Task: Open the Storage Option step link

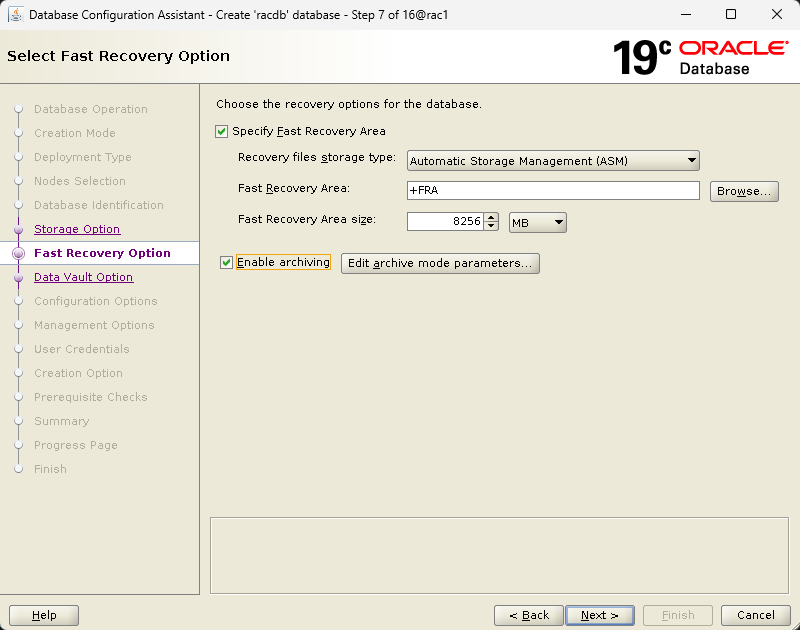Action: (x=77, y=229)
